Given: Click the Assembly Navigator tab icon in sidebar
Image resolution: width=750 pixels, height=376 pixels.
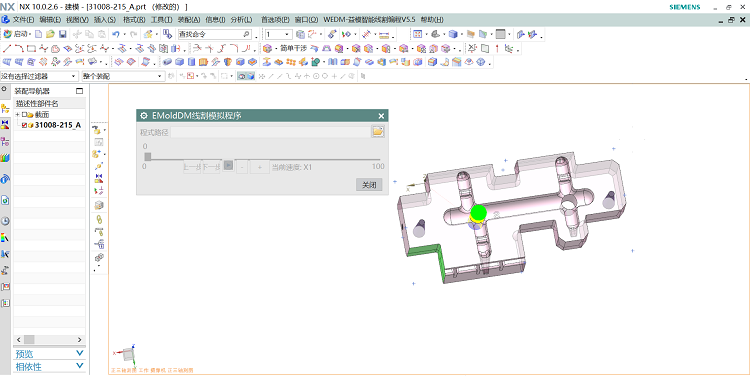Looking at the screenshot, I should pyautogui.click(x=5, y=109).
